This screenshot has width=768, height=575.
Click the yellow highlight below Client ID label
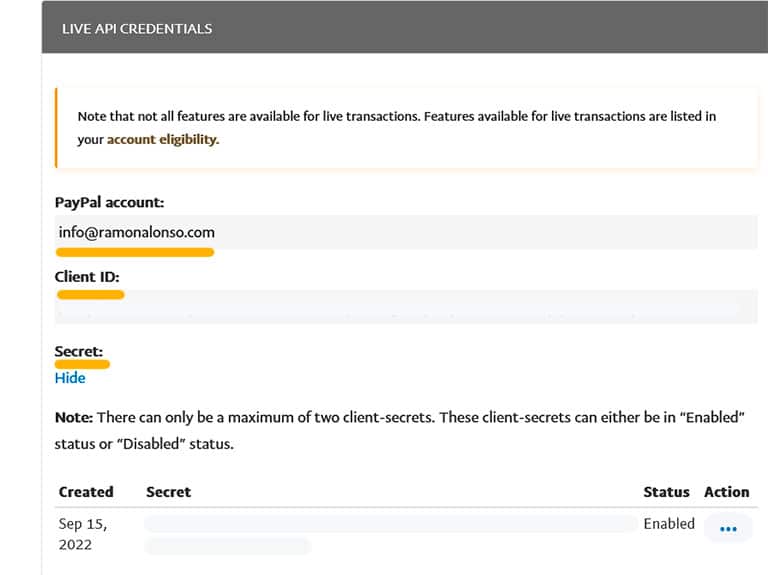[91, 294]
